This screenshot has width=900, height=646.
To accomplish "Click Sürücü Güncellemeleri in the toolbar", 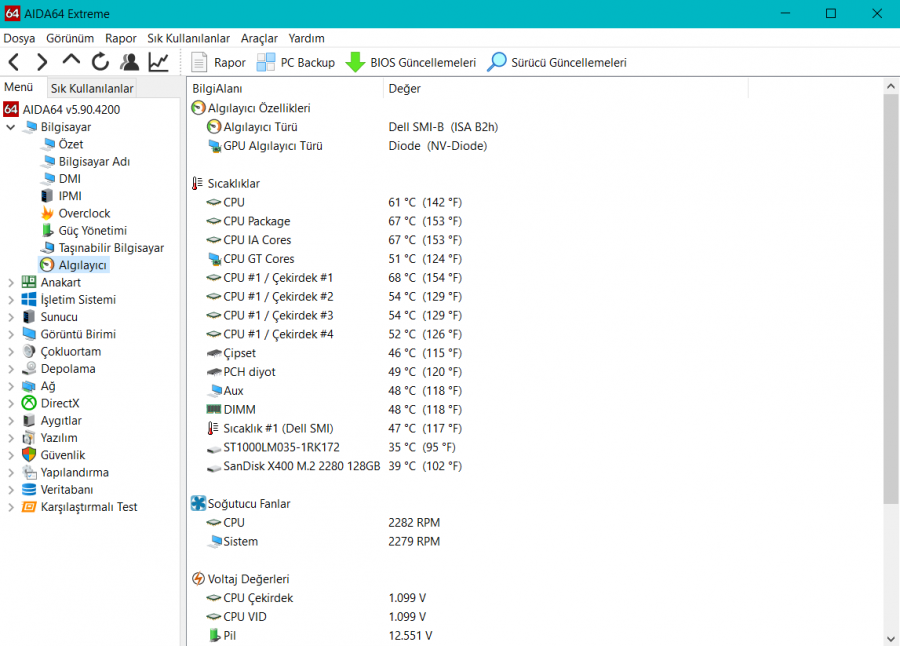I will coord(557,62).
